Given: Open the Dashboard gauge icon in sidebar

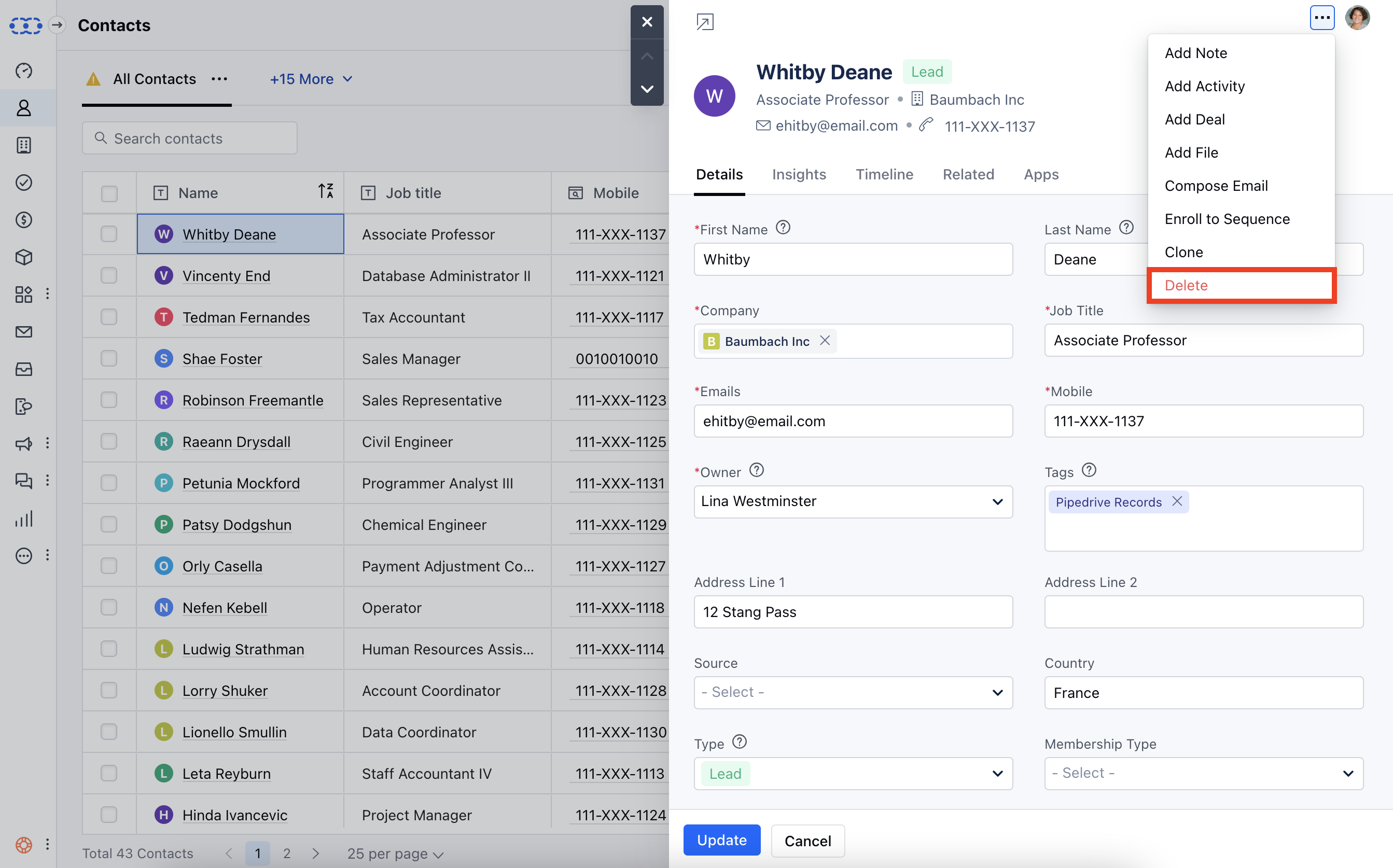Looking at the screenshot, I should 23,71.
